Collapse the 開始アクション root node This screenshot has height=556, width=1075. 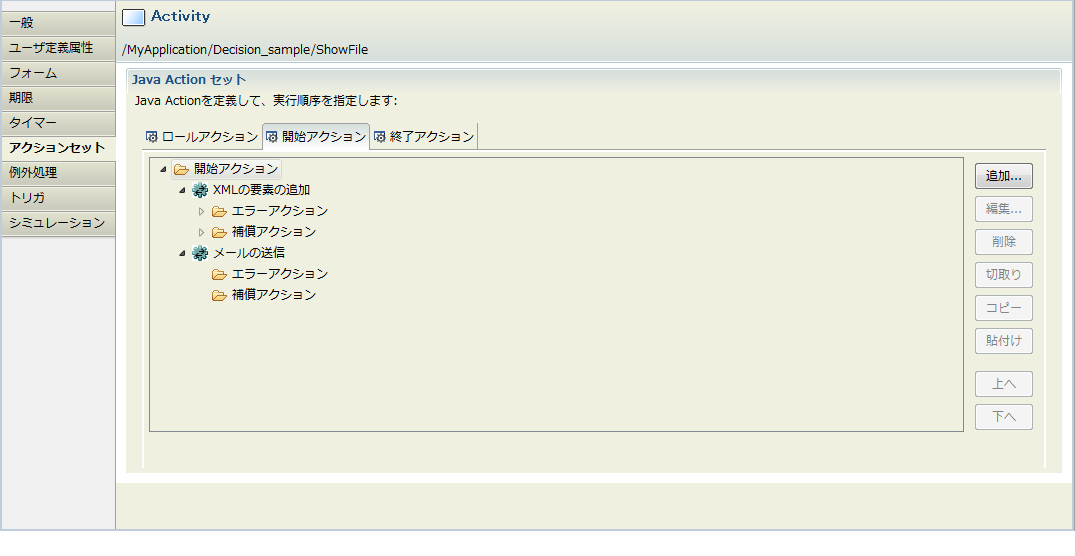pos(163,169)
